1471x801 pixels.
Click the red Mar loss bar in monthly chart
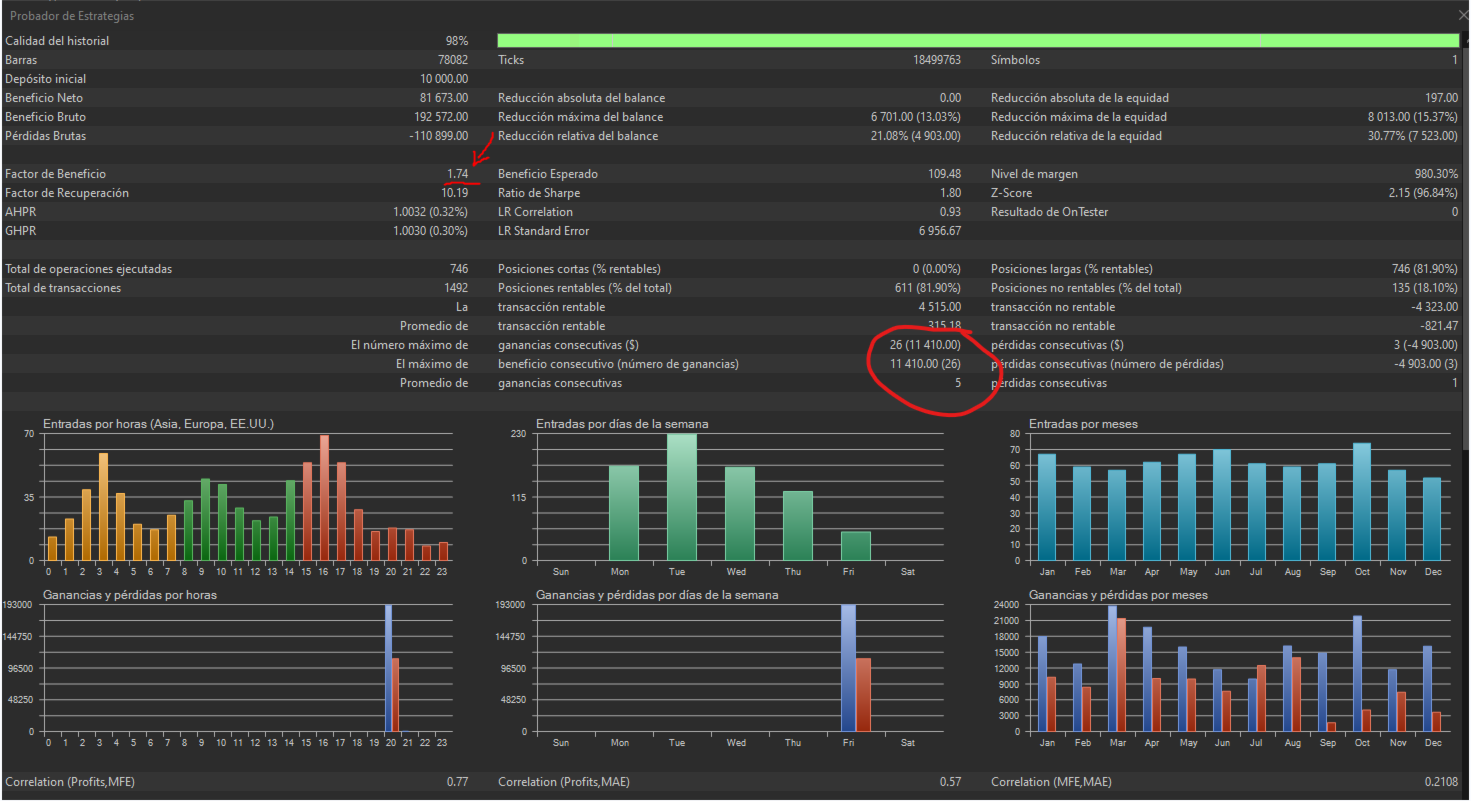pyautogui.click(x=1122, y=675)
